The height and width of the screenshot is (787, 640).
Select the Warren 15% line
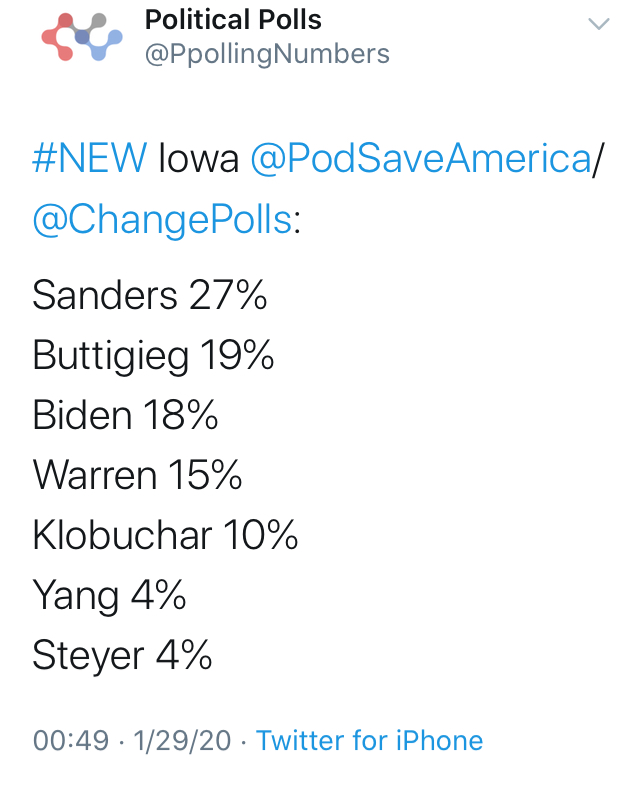click(x=137, y=475)
